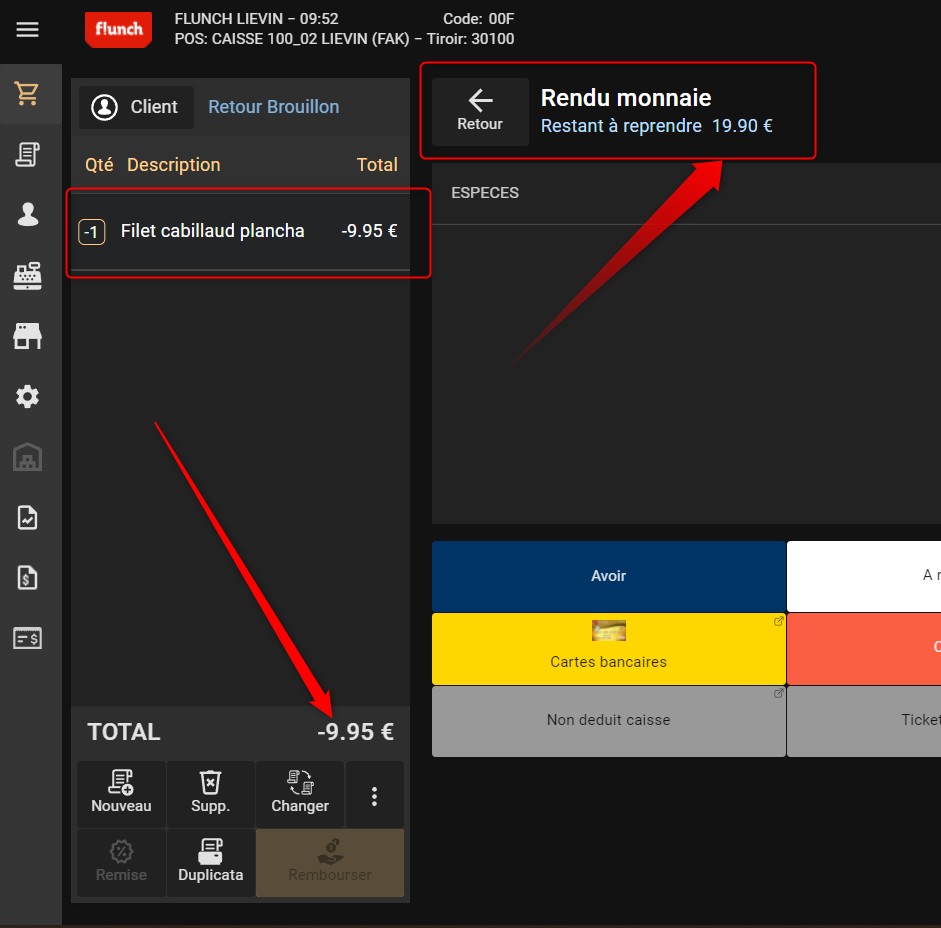Click the Flunch logo

(x=118, y=30)
